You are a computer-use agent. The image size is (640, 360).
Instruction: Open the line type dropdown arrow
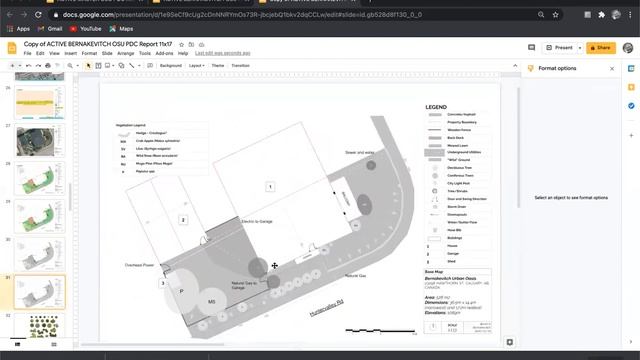[139, 66]
